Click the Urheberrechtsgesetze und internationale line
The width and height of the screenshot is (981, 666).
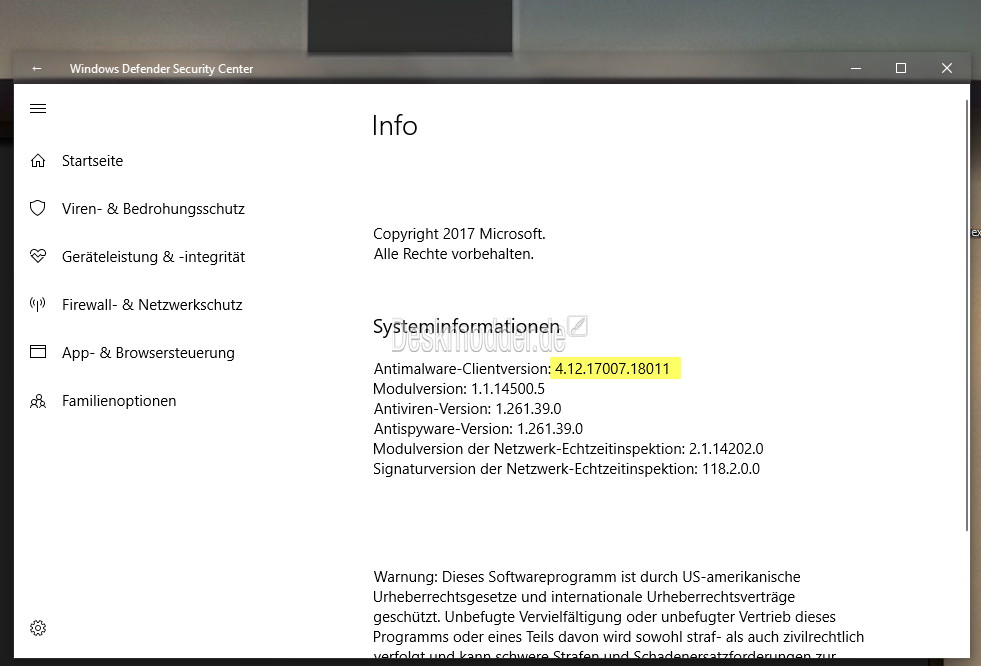pos(584,597)
